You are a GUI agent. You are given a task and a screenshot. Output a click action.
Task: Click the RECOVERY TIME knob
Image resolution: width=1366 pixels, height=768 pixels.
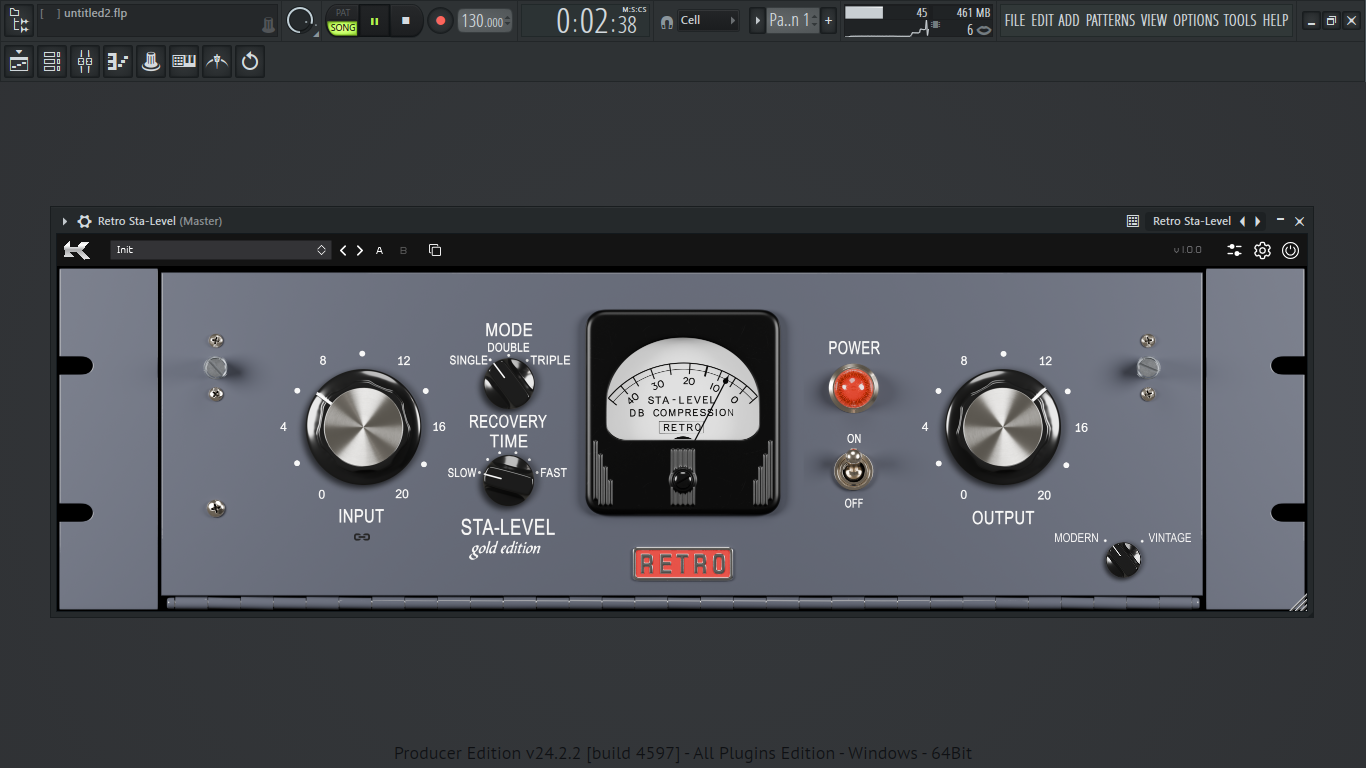click(x=509, y=479)
